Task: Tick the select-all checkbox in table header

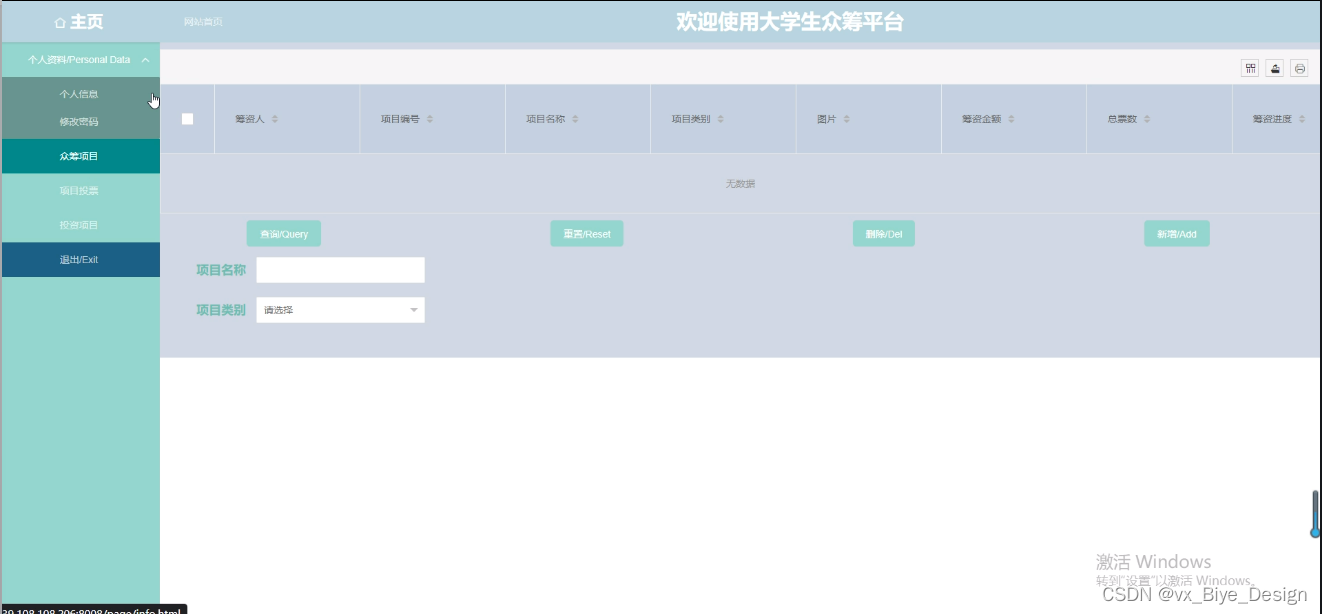Action: (x=187, y=119)
